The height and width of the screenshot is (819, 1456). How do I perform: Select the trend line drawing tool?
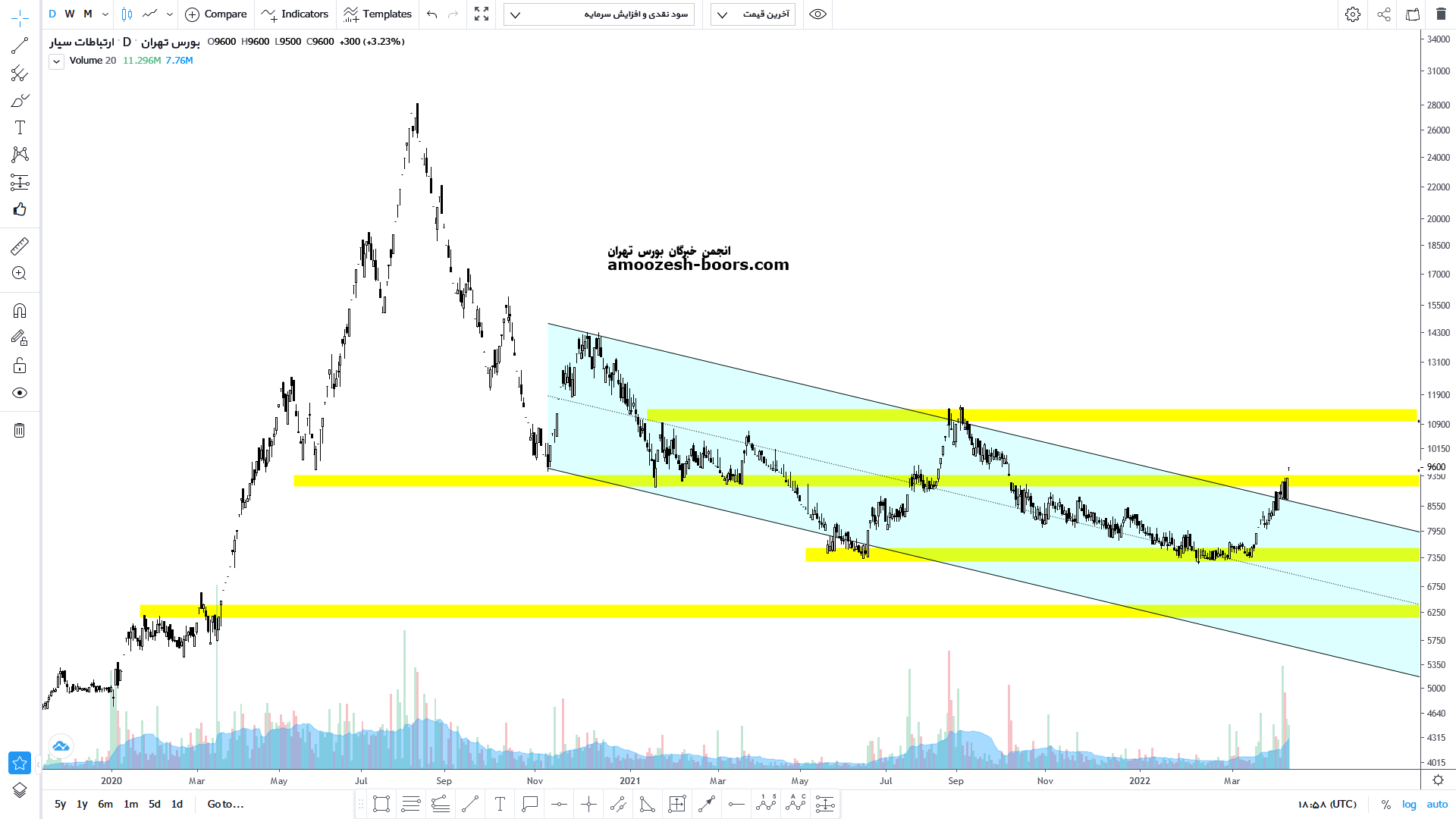tap(20, 46)
